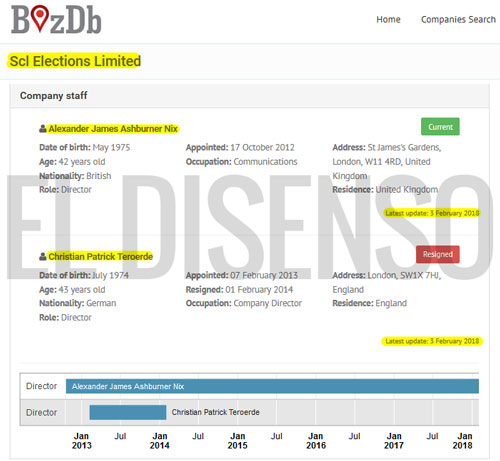Select 'Age: 42 years old' text
500x461 pixels.
[x=72, y=162]
